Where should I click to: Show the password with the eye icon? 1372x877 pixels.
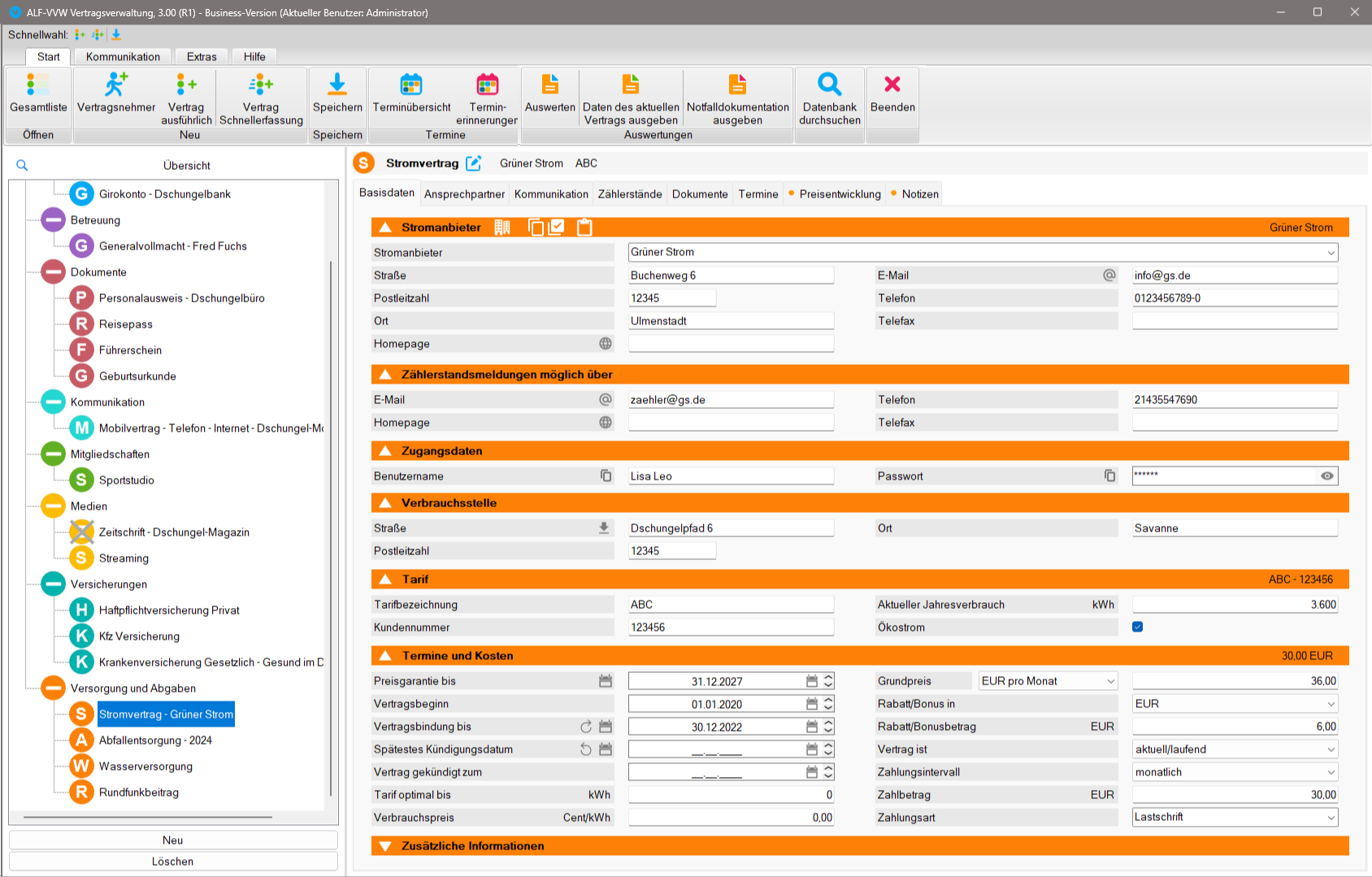coord(1326,476)
